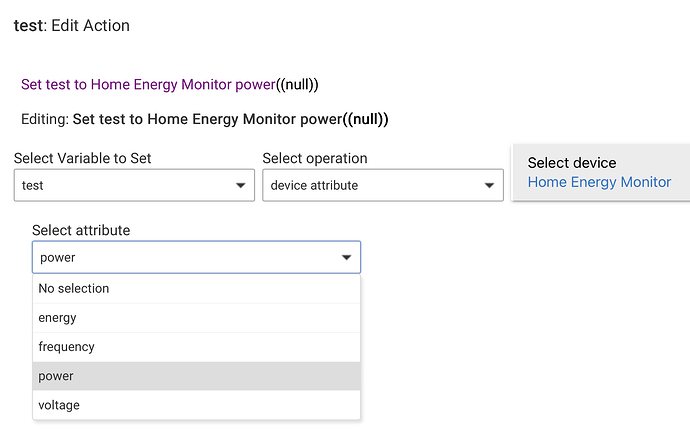Choose "No selection" in the attribute list

click(x=74, y=288)
